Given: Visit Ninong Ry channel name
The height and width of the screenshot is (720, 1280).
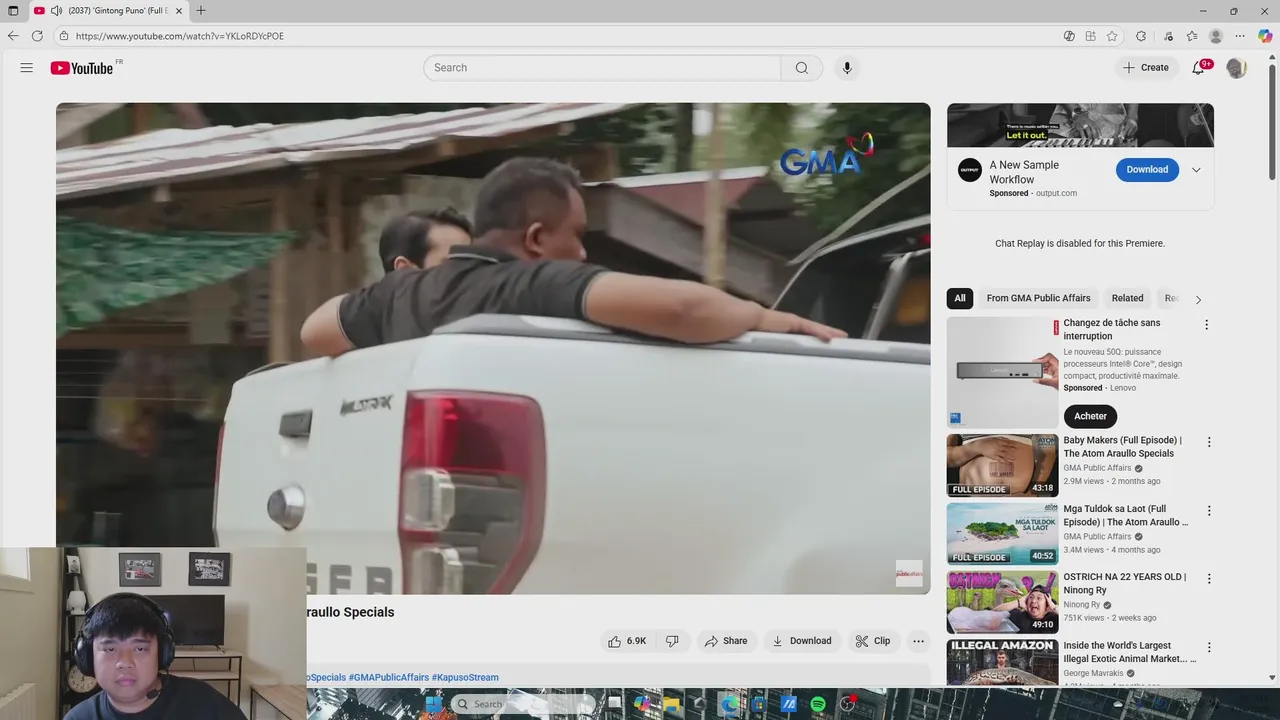Looking at the screenshot, I should click(1082, 605).
